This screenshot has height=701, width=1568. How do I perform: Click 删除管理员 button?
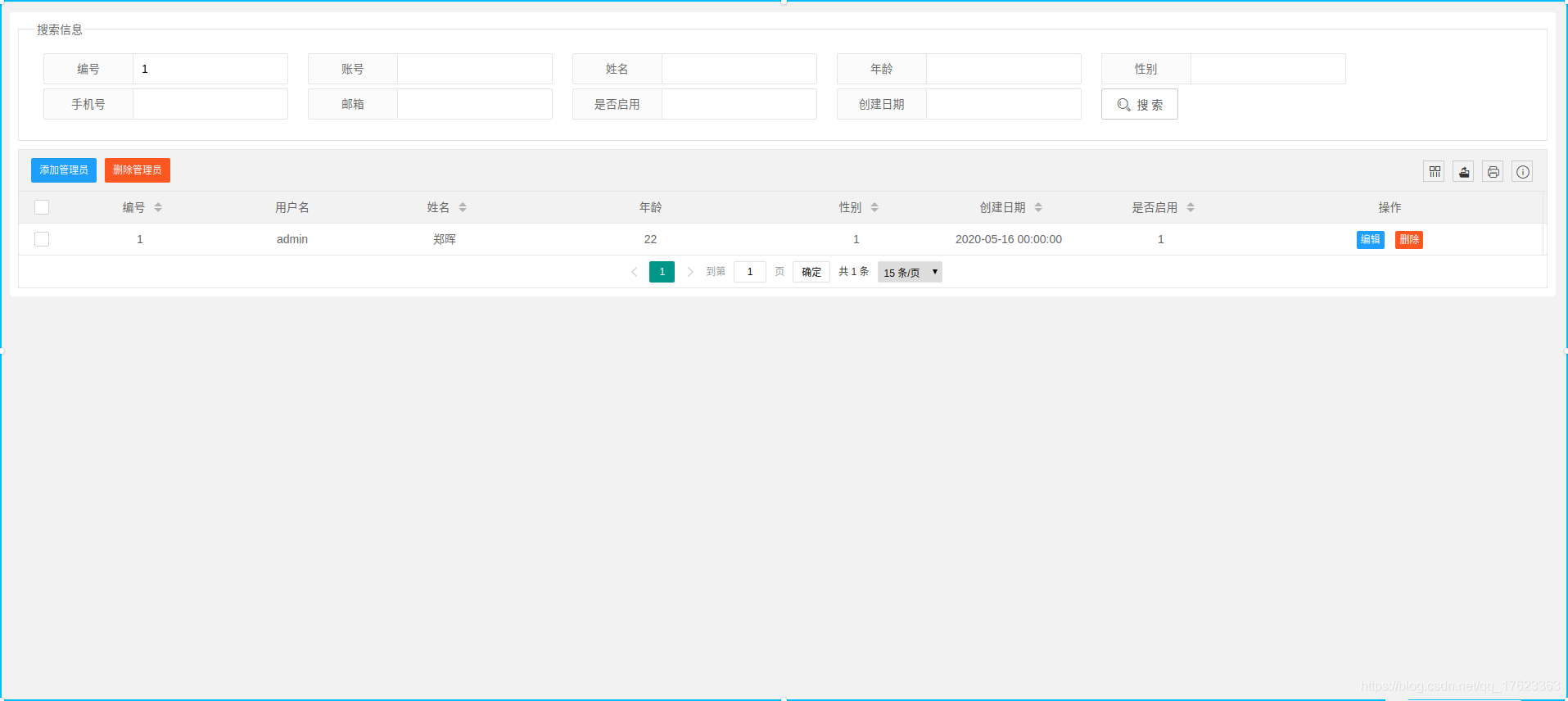(x=138, y=170)
